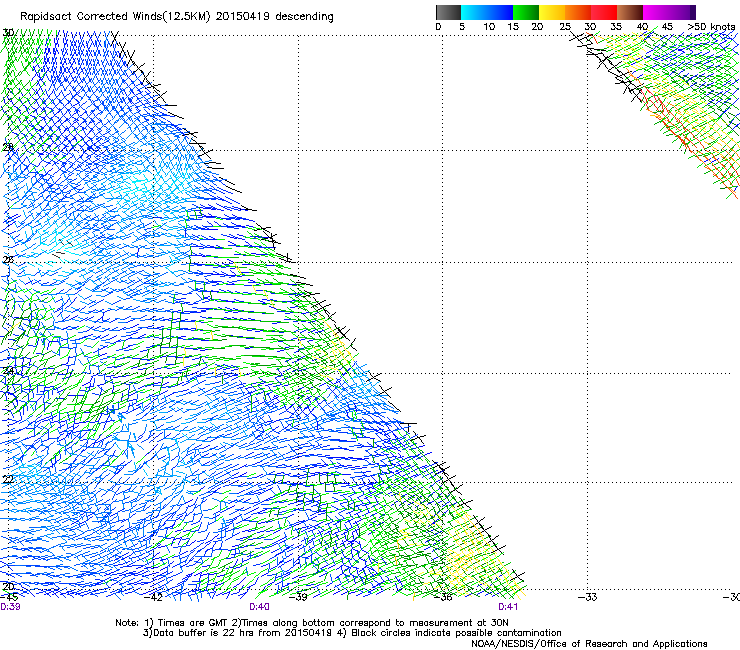The height and width of the screenshot is (650, 740).
Task: Click the '24' latitude axis label
Action: [x=8, y=371]
